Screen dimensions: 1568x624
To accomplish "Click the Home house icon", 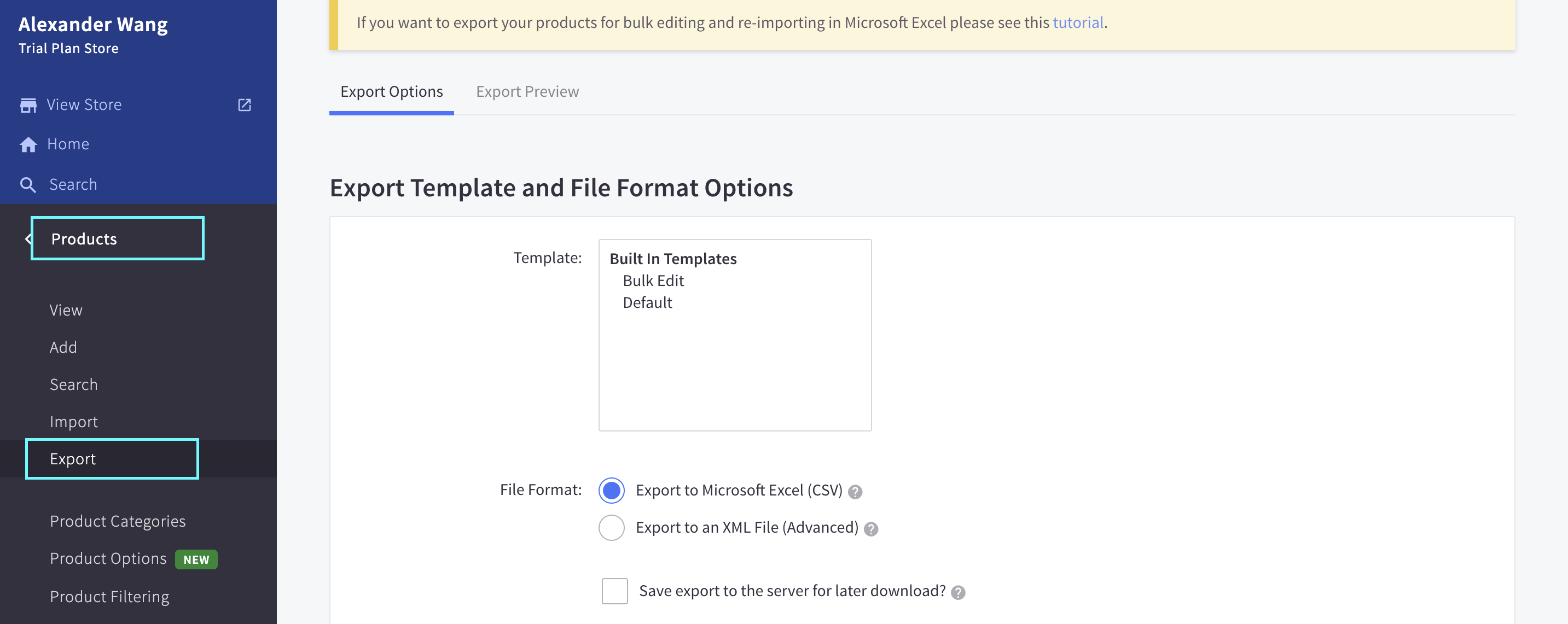I will [28, 145].
